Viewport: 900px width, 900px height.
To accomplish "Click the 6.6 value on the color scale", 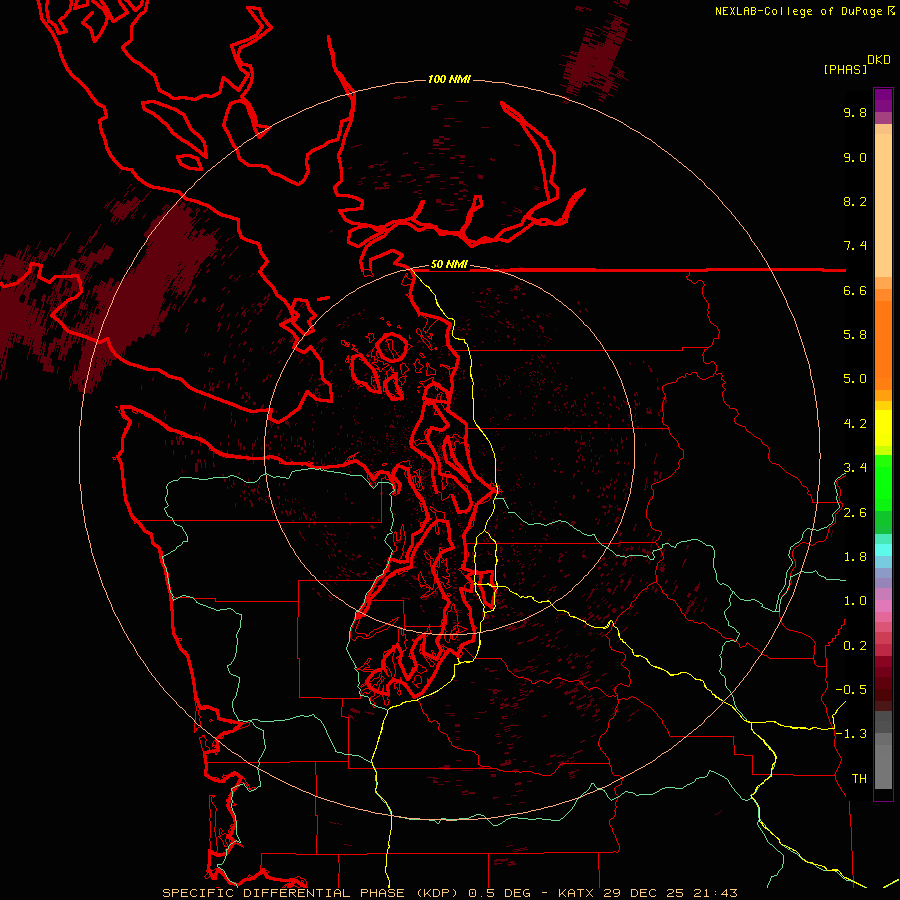I will [855, 290].
